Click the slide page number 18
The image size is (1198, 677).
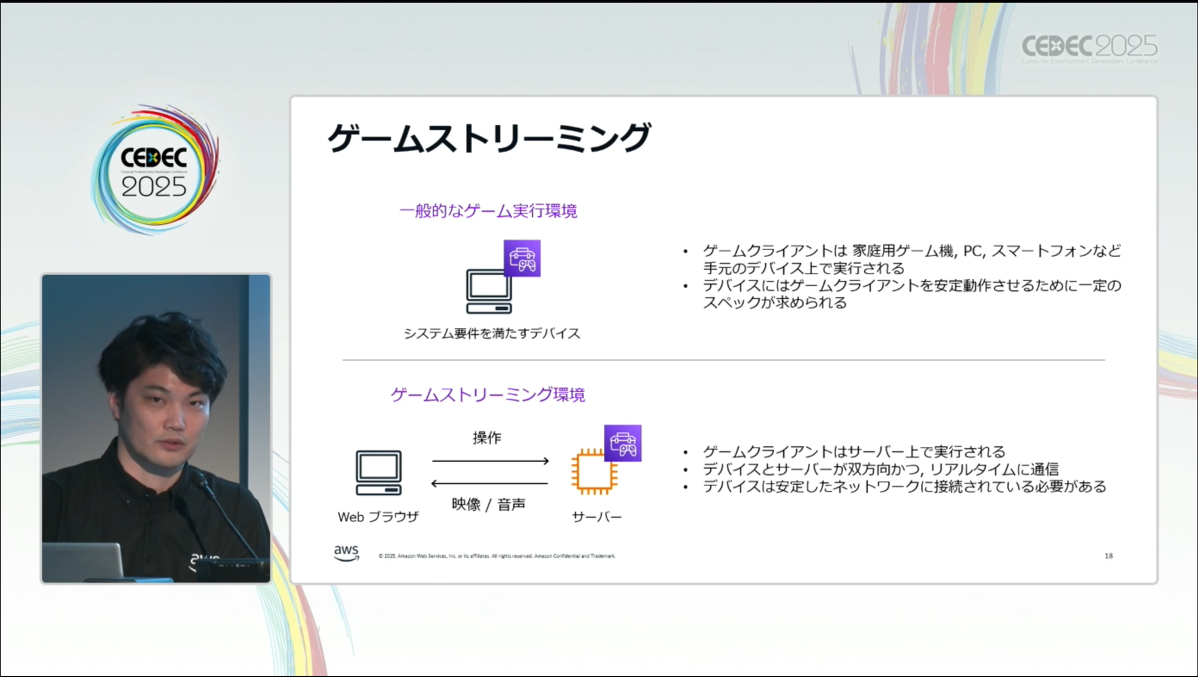coord(1109,556)
